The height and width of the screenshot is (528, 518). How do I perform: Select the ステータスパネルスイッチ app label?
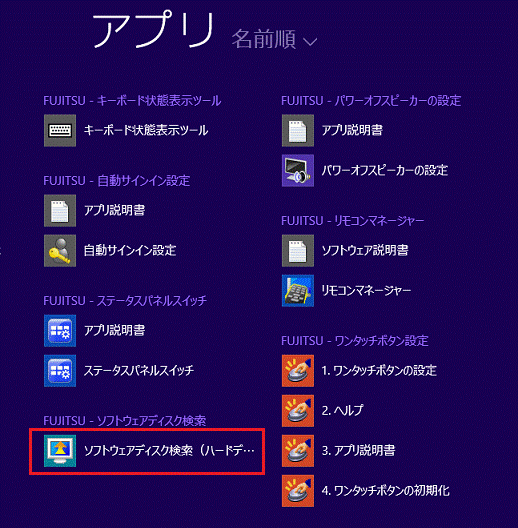click(139, 371)
